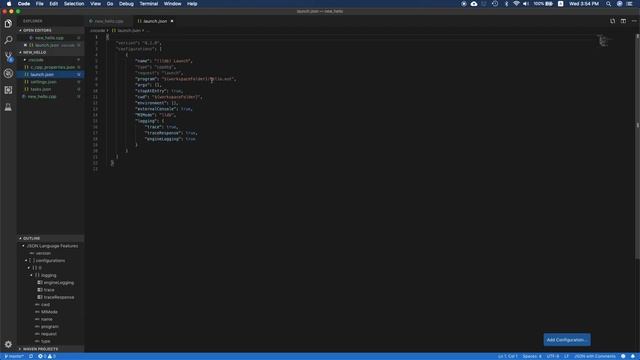Click the editor minimap preview
The height and width of the screenshot is (360, 640).
pos(603,40)
